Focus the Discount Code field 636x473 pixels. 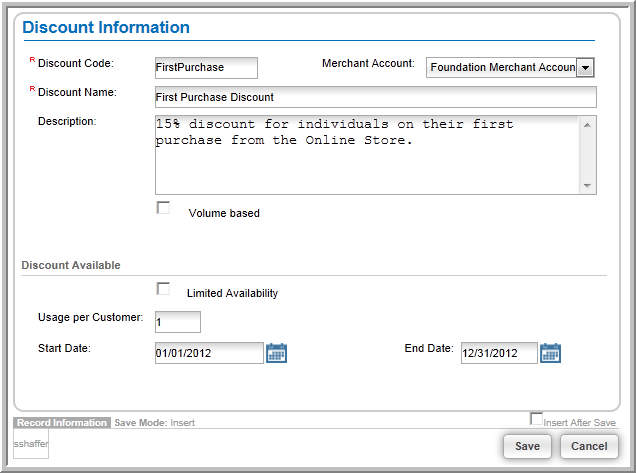(206, 68)
